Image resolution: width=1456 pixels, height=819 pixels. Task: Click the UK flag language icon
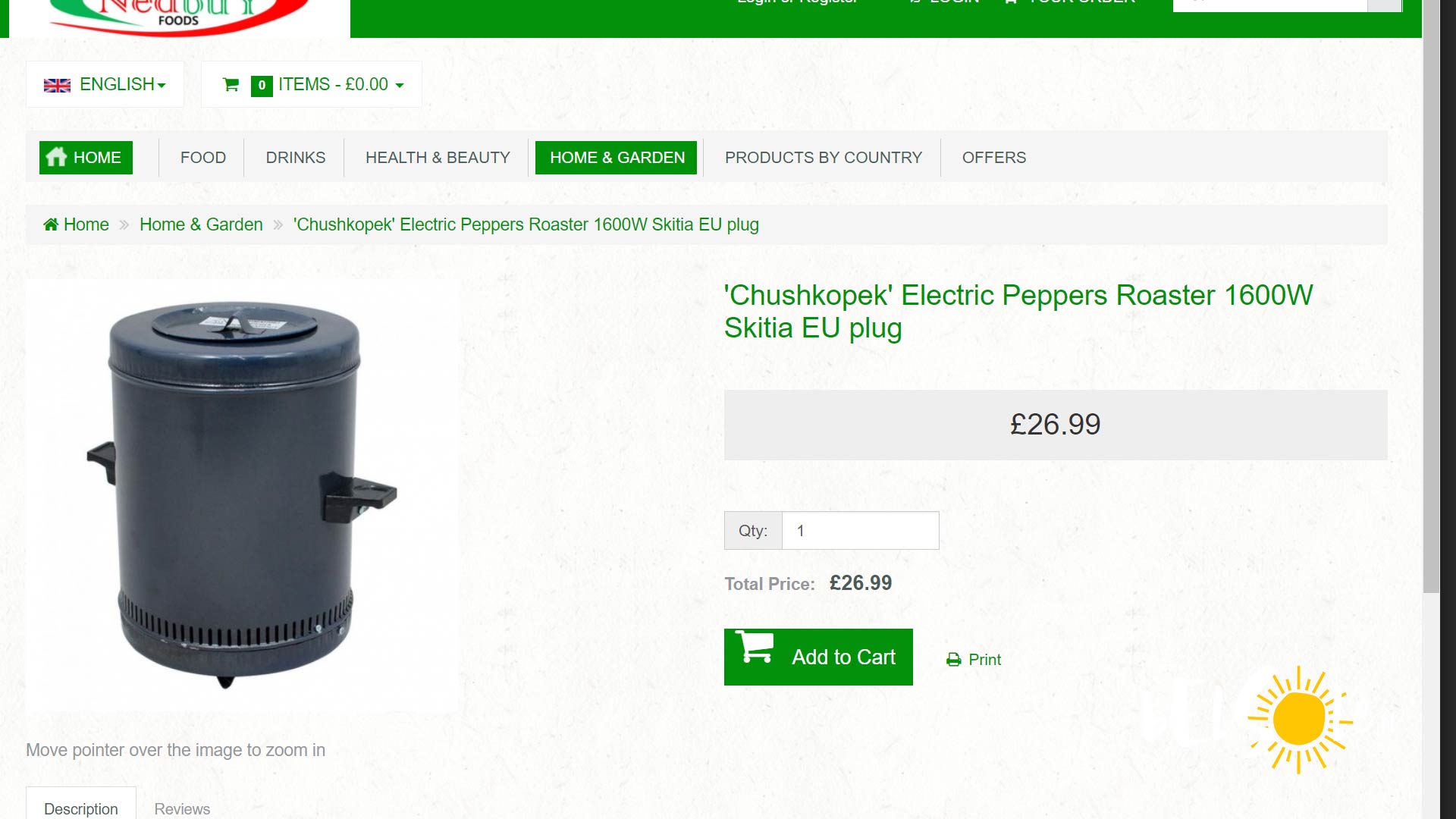(x=57, y=85)
